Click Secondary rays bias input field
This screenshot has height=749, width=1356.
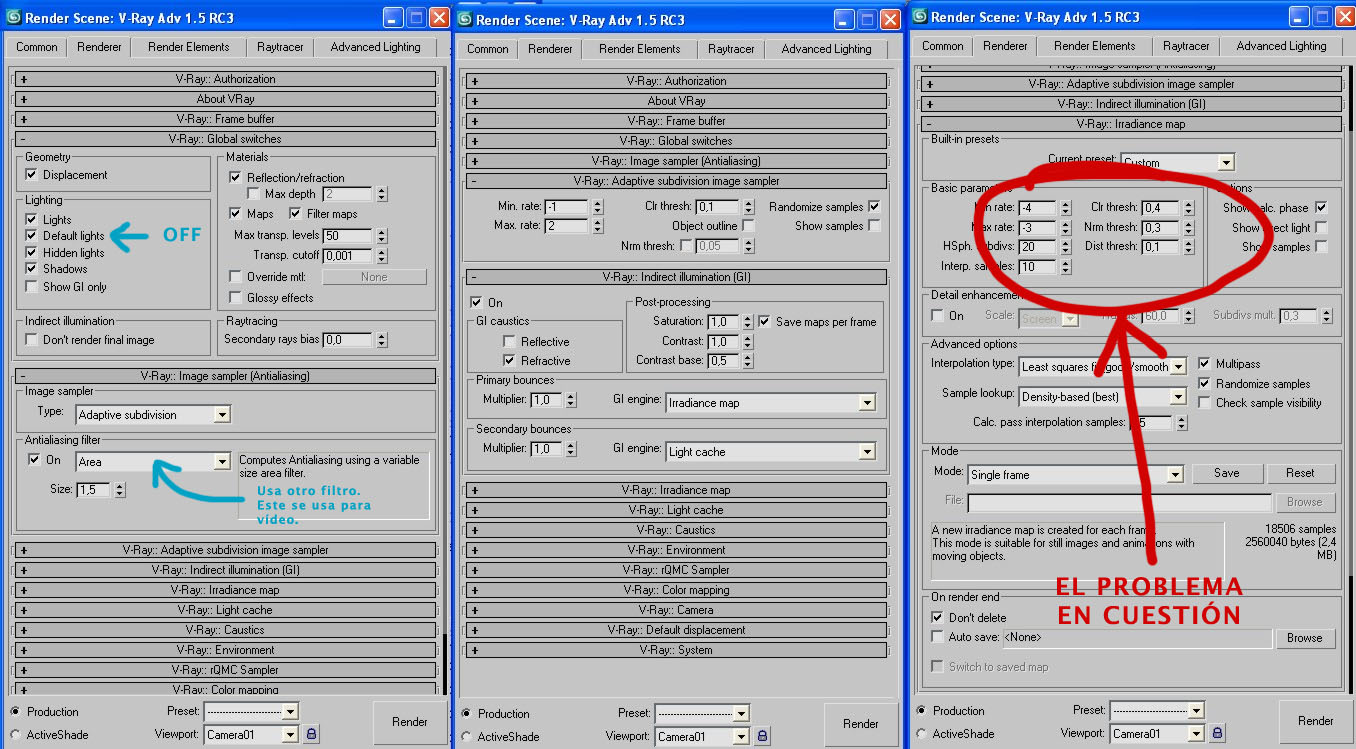click(347, 340)
